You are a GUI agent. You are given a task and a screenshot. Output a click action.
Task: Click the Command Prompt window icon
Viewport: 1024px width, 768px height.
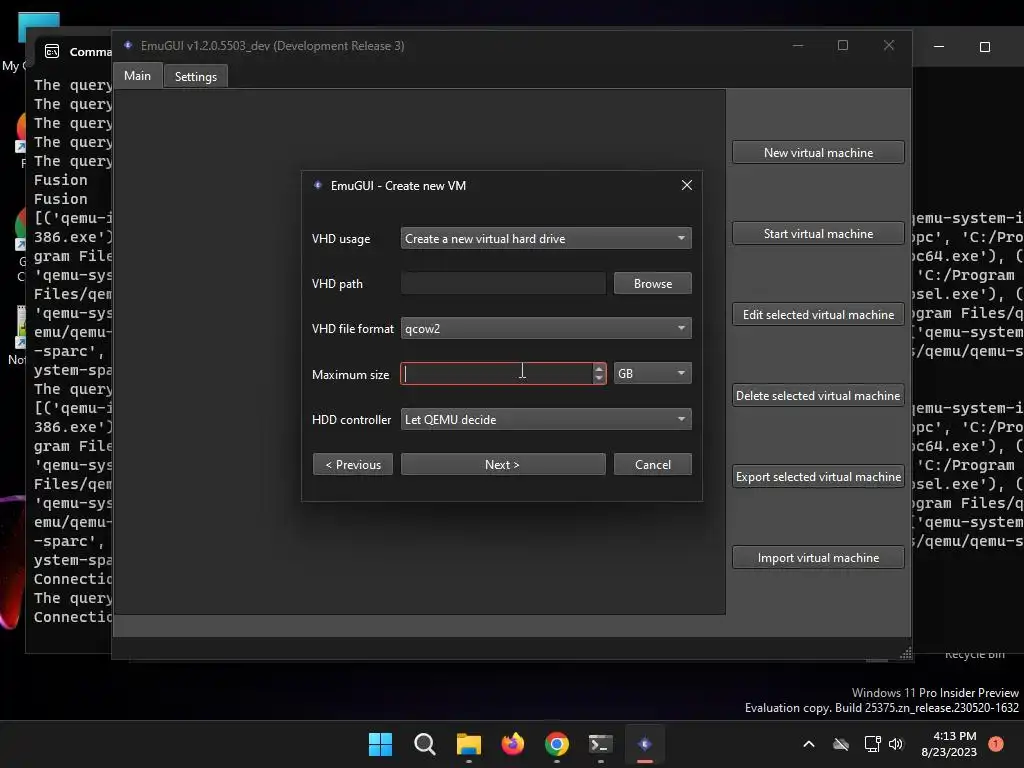(x=52, y=51)
